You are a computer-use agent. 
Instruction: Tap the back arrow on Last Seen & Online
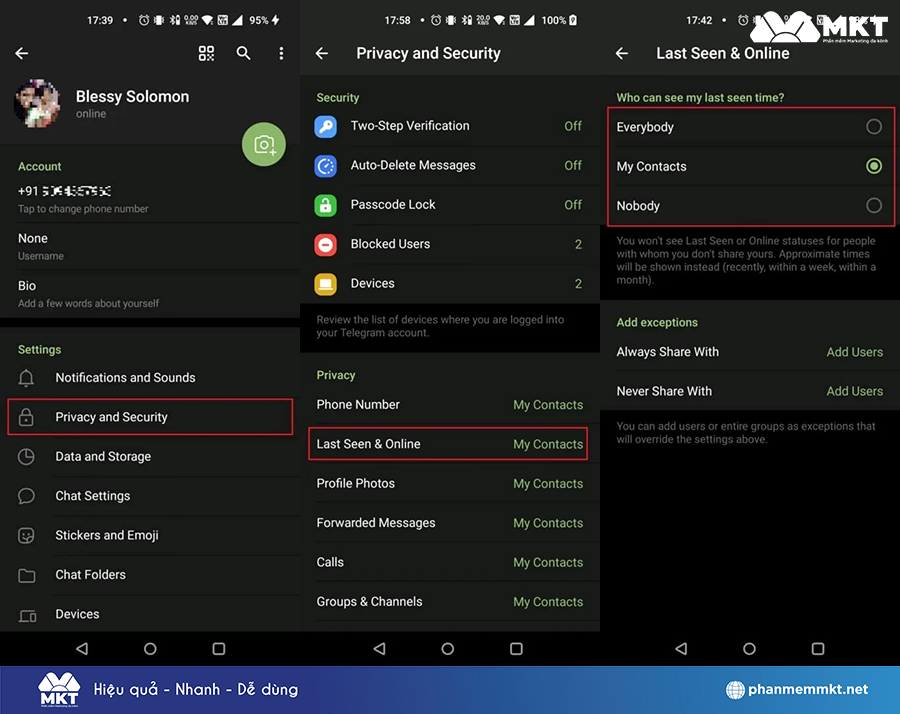click(622, 53)
